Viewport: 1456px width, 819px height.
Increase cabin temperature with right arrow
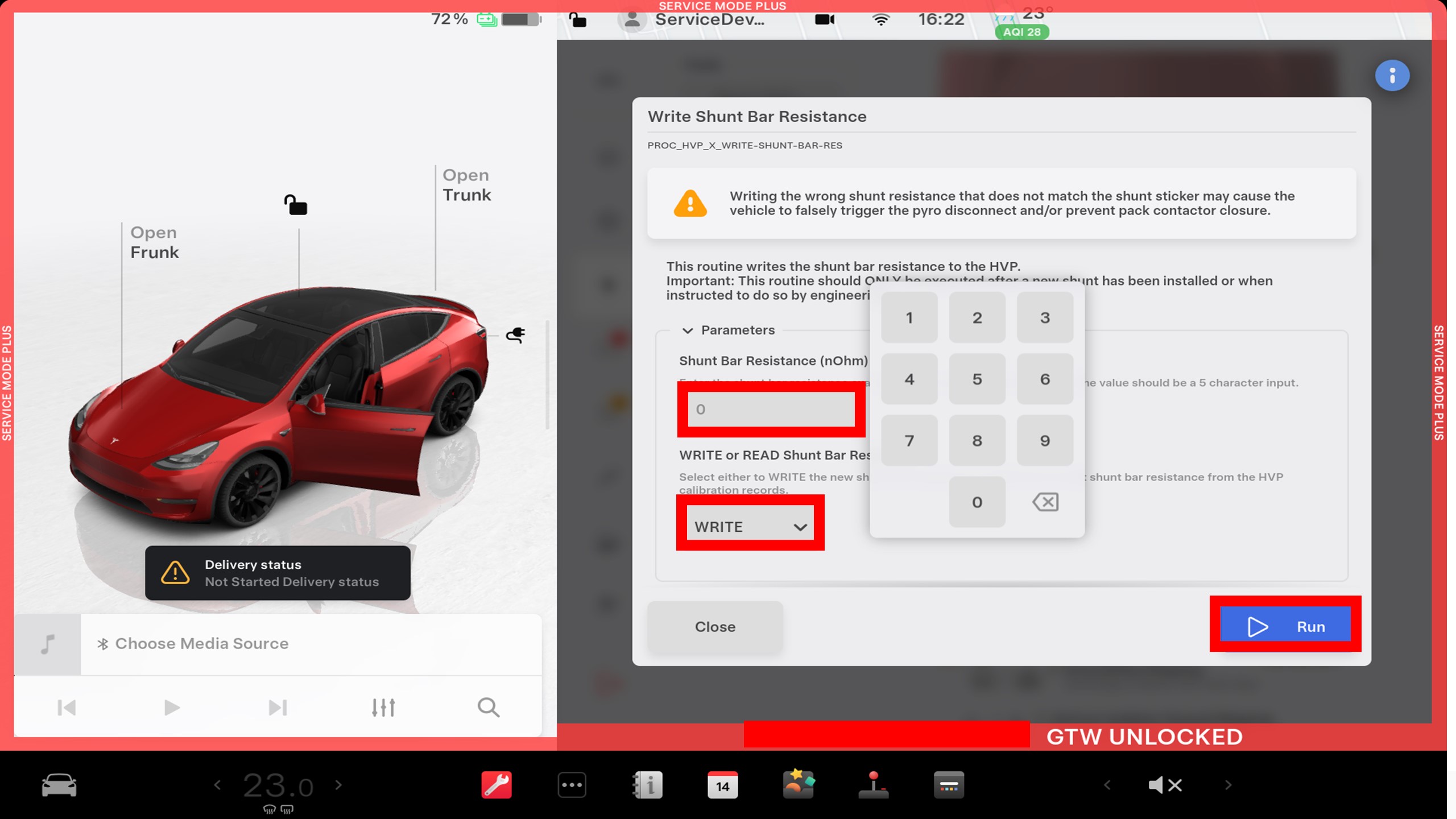pos(339,785)
